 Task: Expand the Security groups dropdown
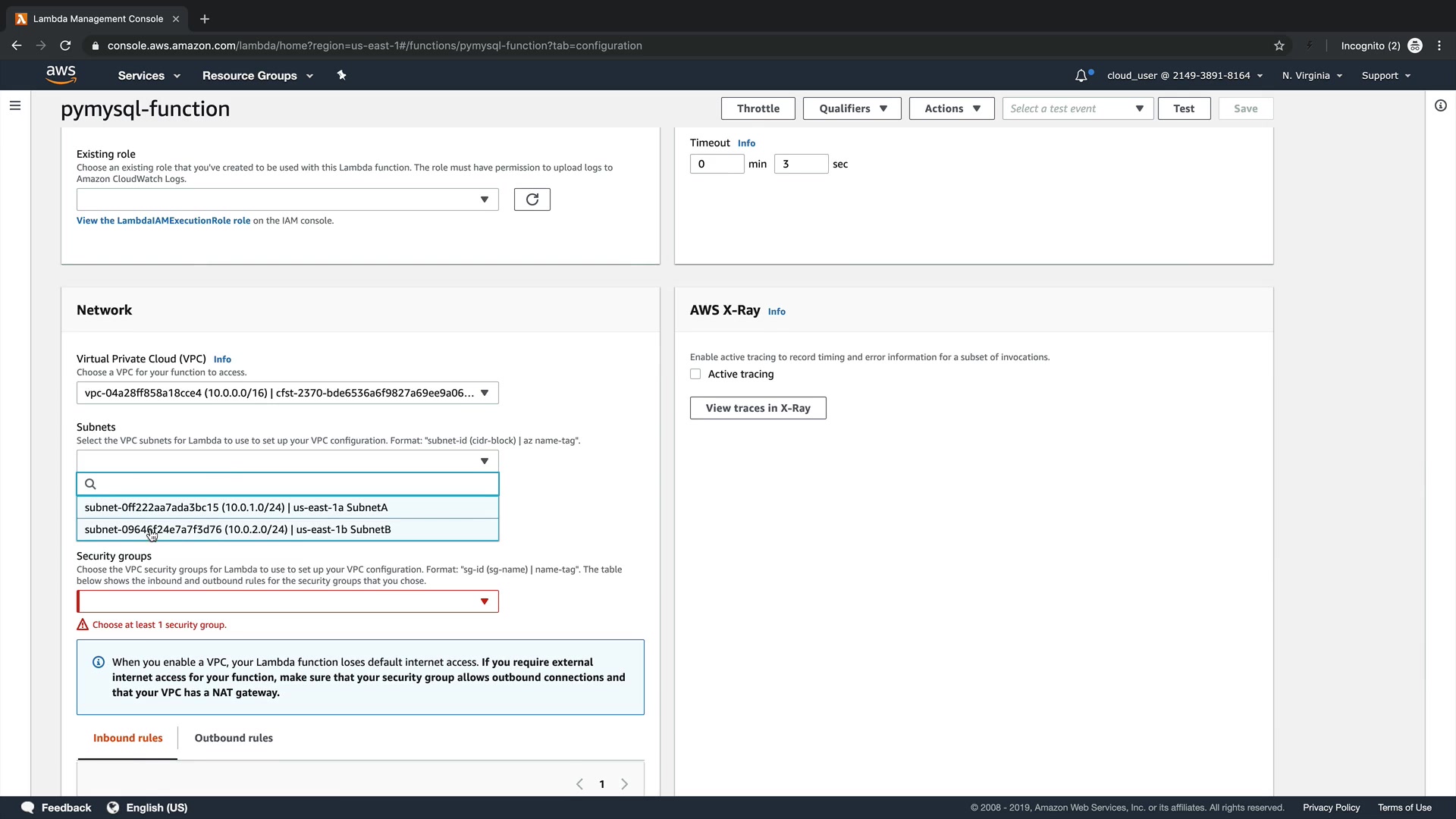(x=287, y=601)
